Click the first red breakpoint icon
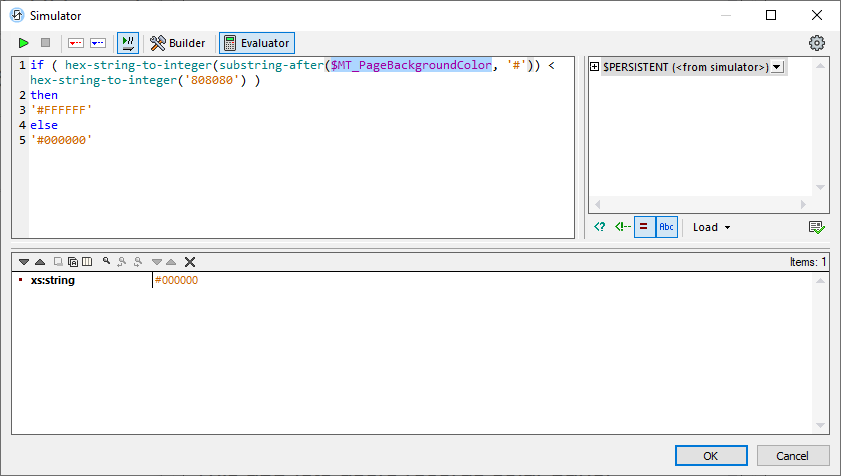The width and height of the screenshot is (841, 476). (76, 43)
